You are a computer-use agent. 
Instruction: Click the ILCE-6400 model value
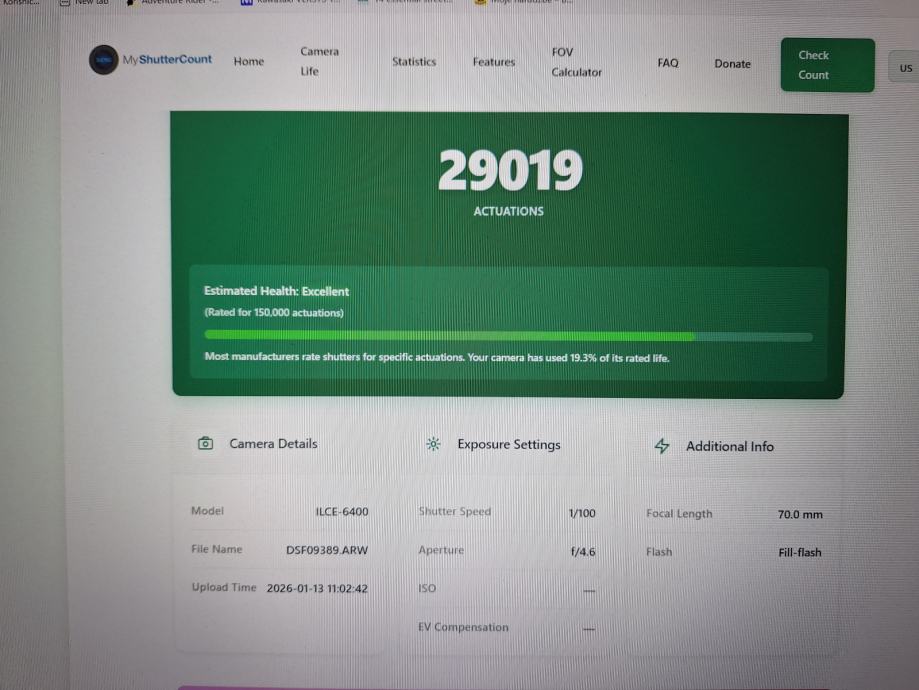pos(342,511)
